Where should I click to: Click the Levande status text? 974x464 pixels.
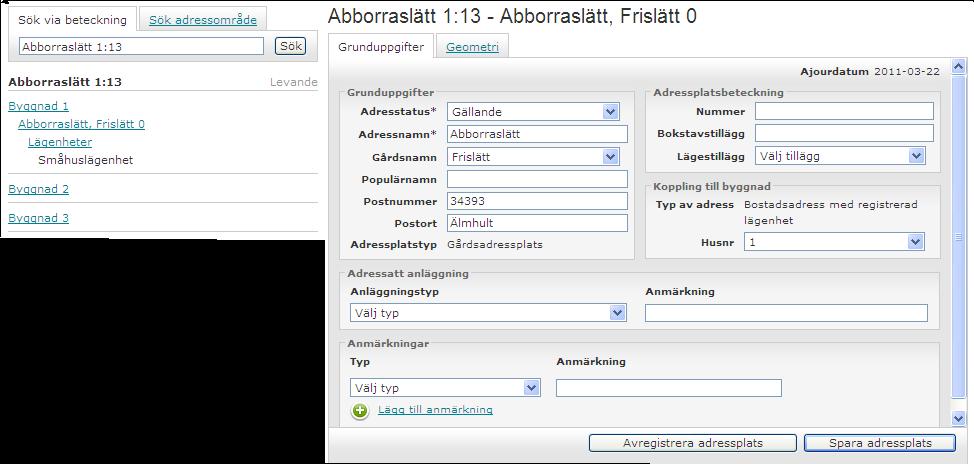point(294,82)
